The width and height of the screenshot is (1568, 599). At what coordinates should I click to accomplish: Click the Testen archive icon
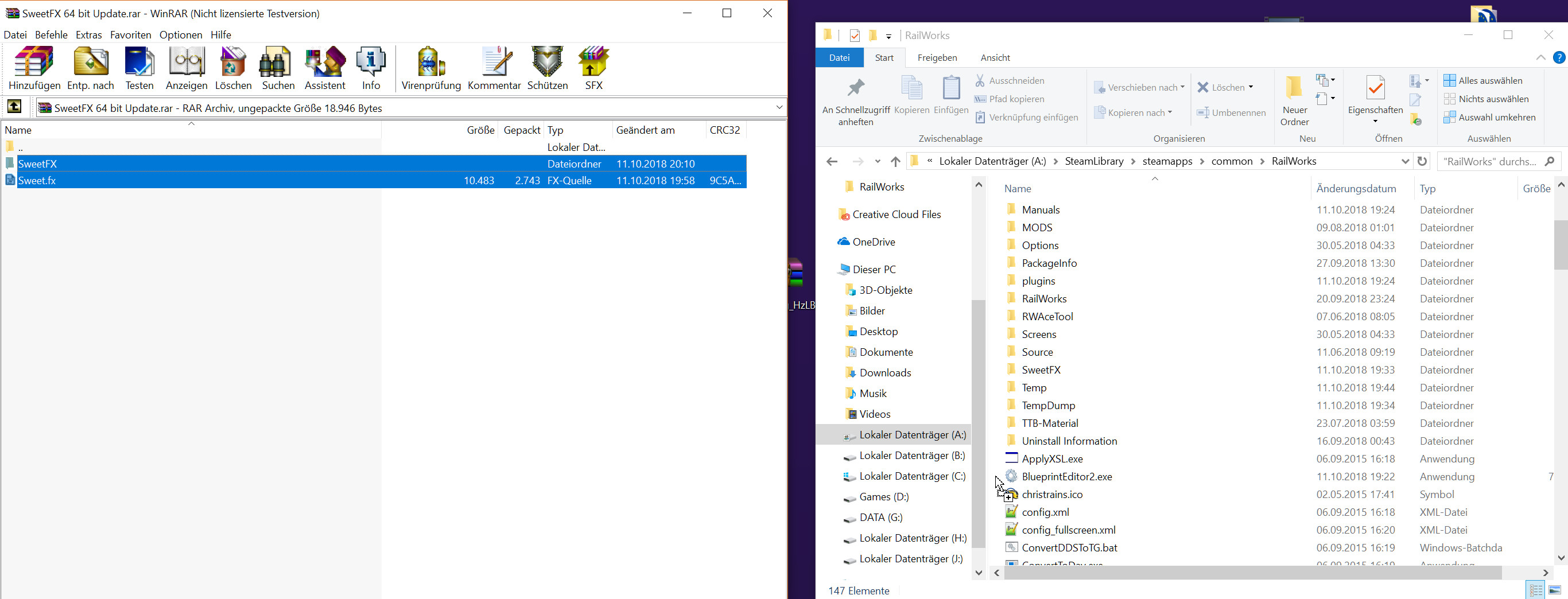coord(139,68)
